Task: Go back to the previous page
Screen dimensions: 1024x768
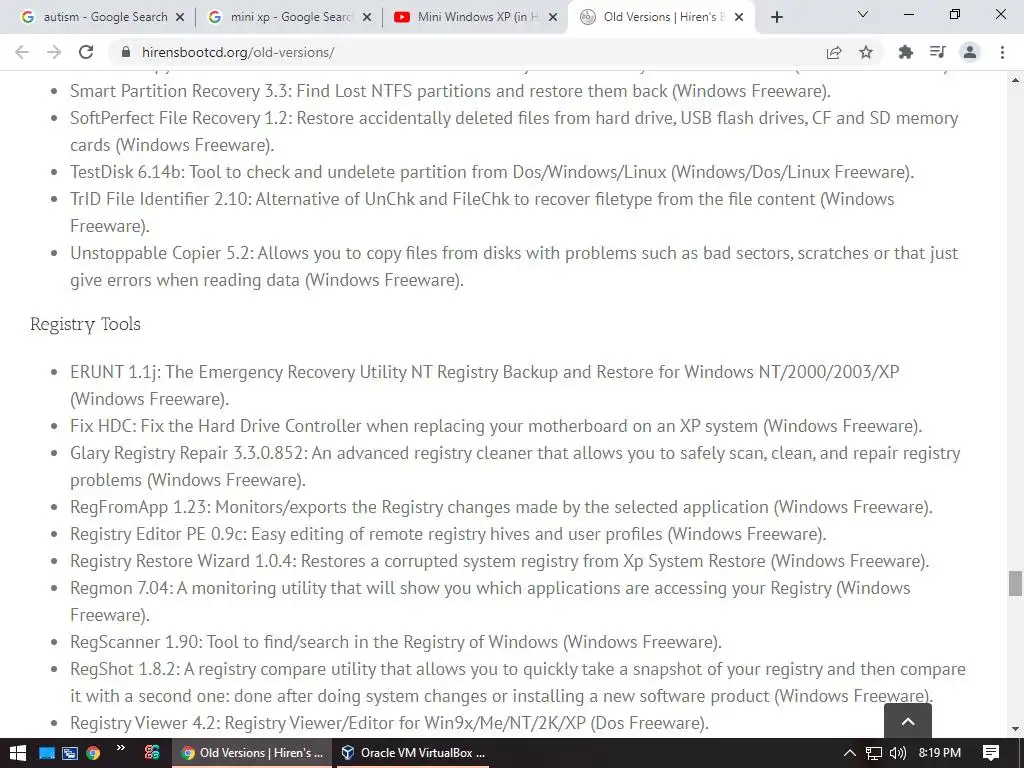Action: pyautogui.click(x=22, y=52)
